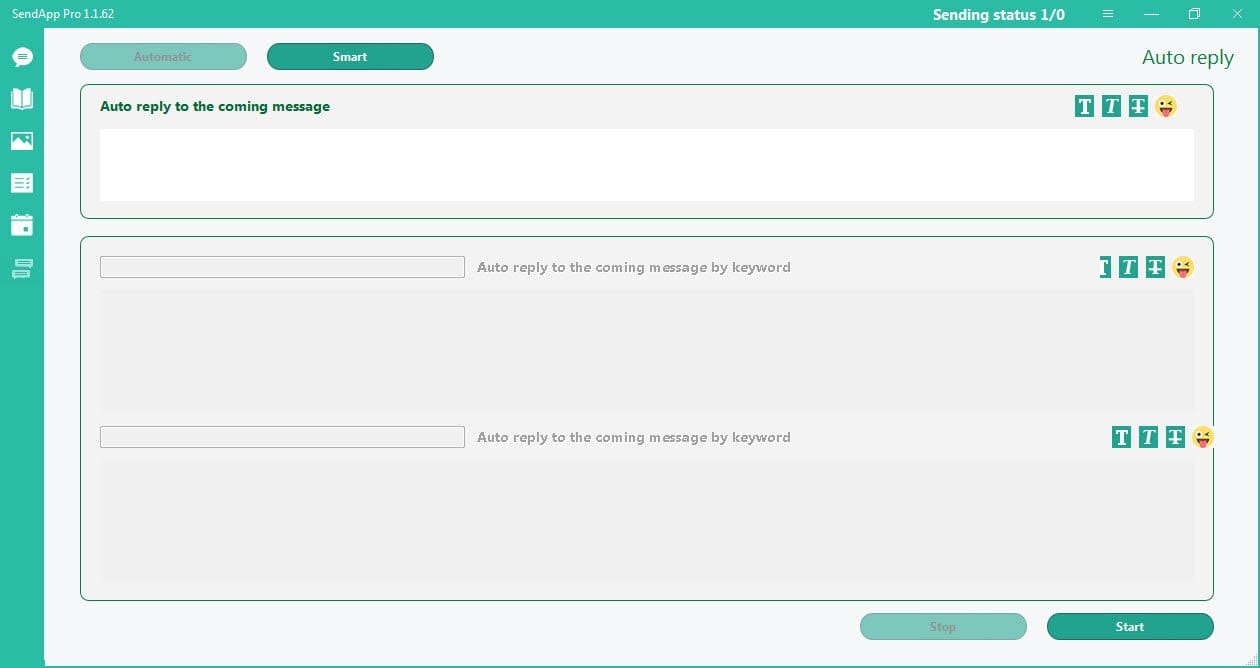Open the hamburger menu in title bar
This screenshot has width=1260, height=668.
click(1108, 14)
